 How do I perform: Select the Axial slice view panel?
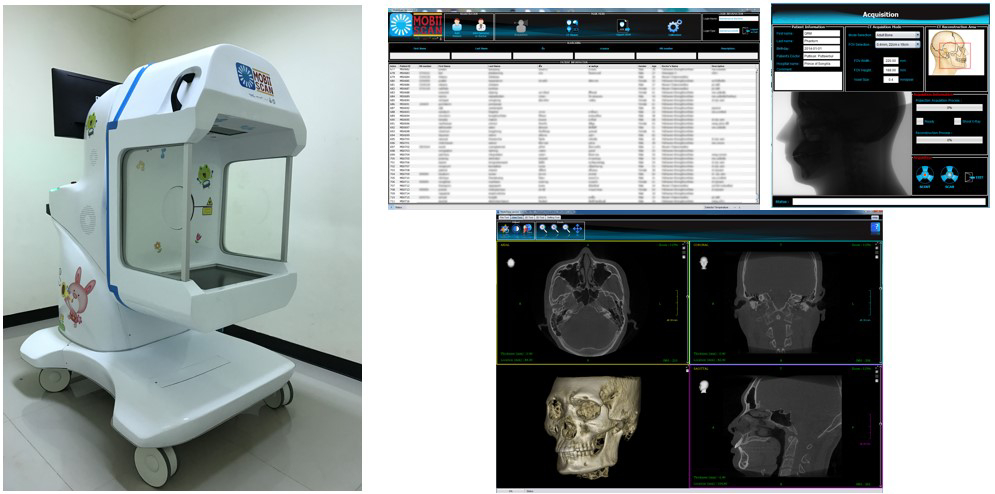click(x=591, y=303)
